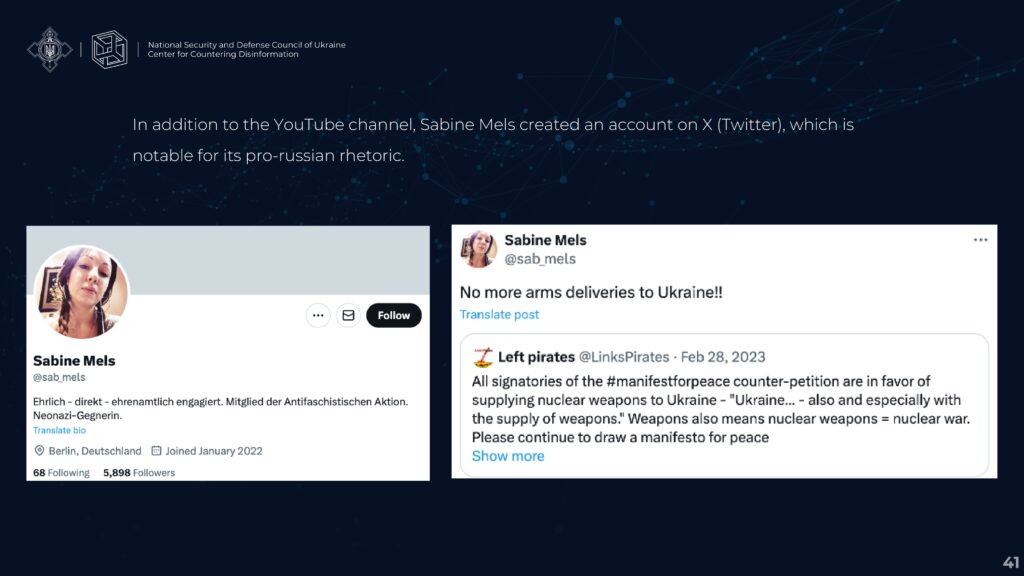Click the @LinksPirates handle

pyautogui.click(x=624, y=357)
